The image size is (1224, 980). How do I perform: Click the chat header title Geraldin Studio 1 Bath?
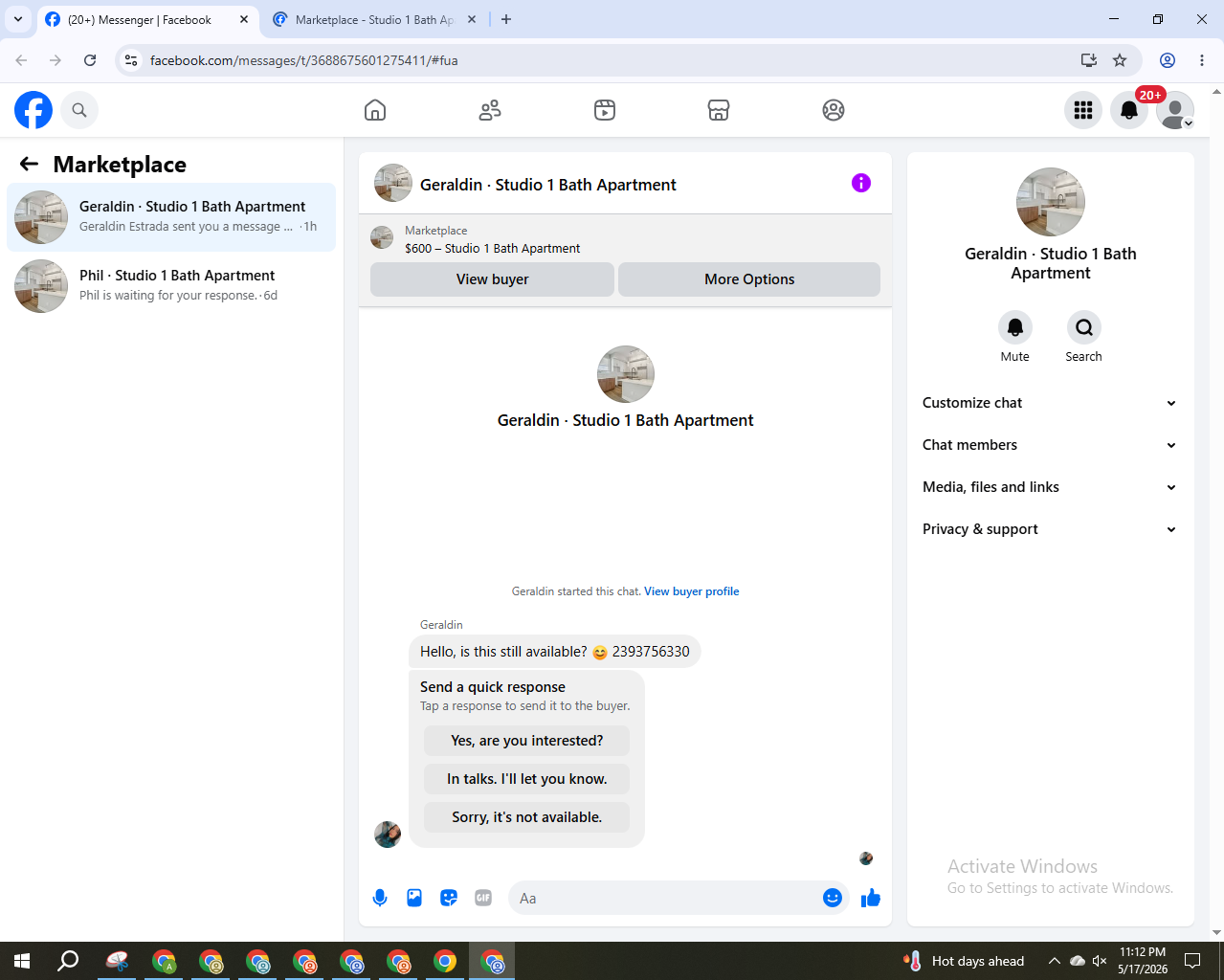(x=548, y=185)
